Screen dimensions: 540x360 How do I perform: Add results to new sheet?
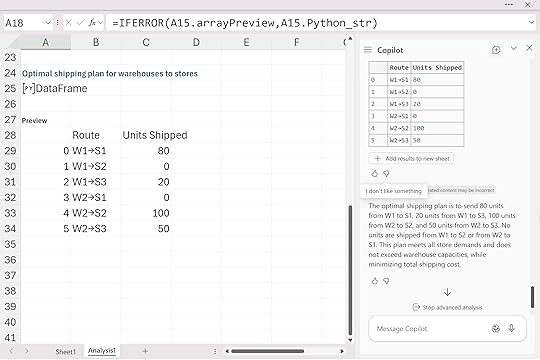click(411, 158)
